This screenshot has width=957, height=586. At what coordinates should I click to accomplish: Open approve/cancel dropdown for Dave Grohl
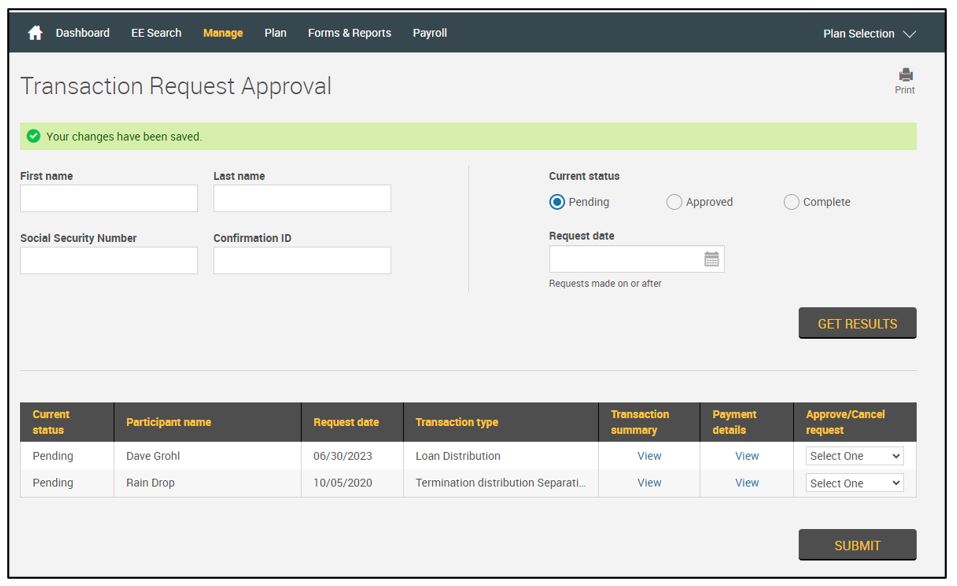click(x=854, y=456)
